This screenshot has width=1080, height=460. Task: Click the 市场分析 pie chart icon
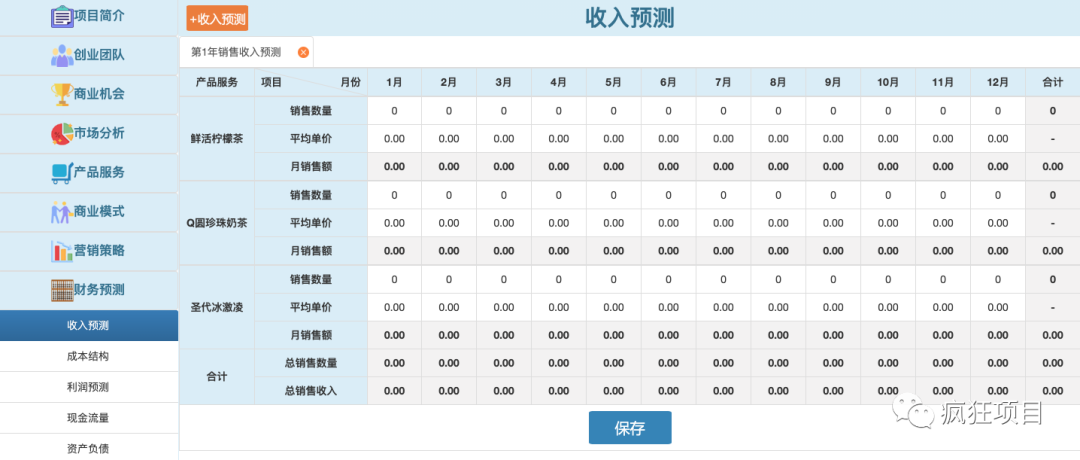pos(61,133)
